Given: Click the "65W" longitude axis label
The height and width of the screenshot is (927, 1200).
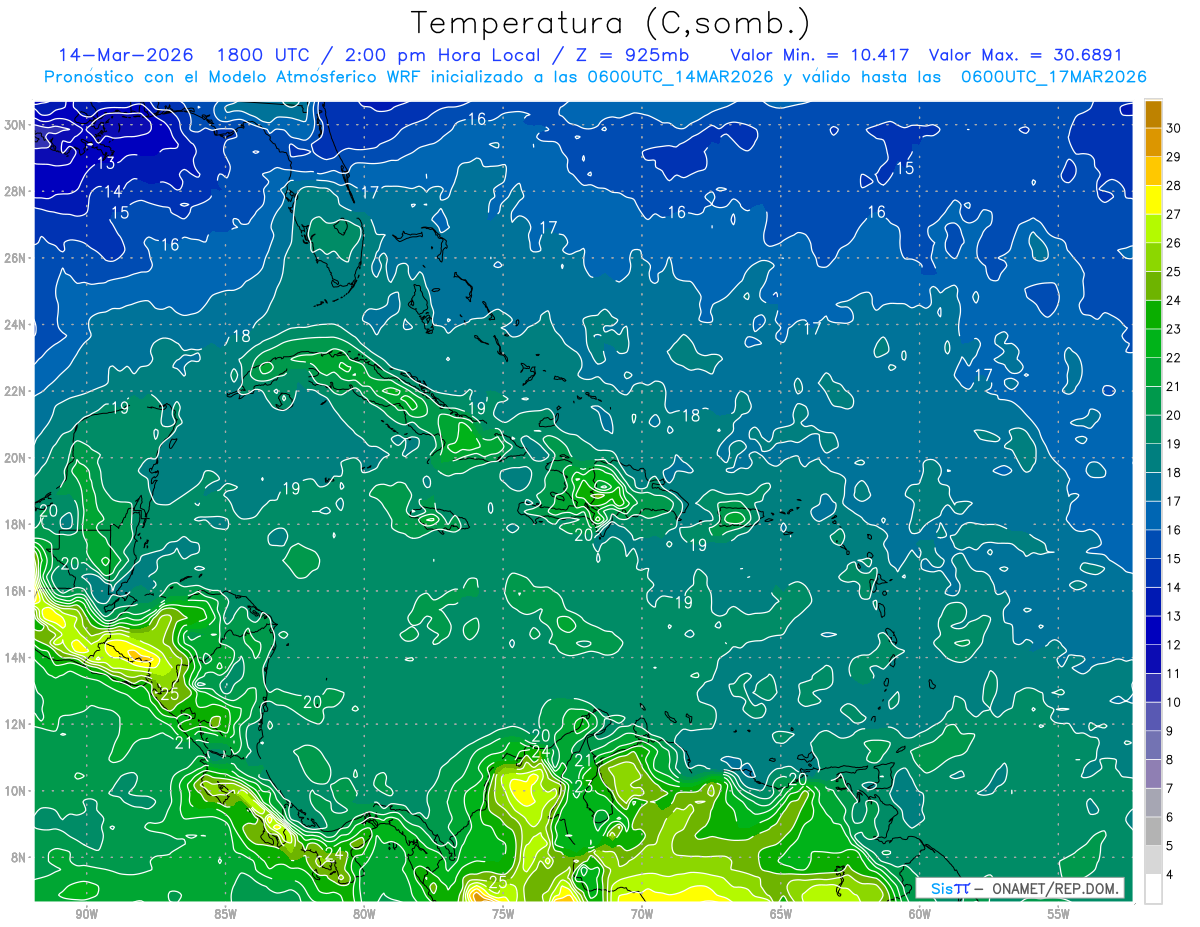Looking at the screenshot, I should pos(781,914).
